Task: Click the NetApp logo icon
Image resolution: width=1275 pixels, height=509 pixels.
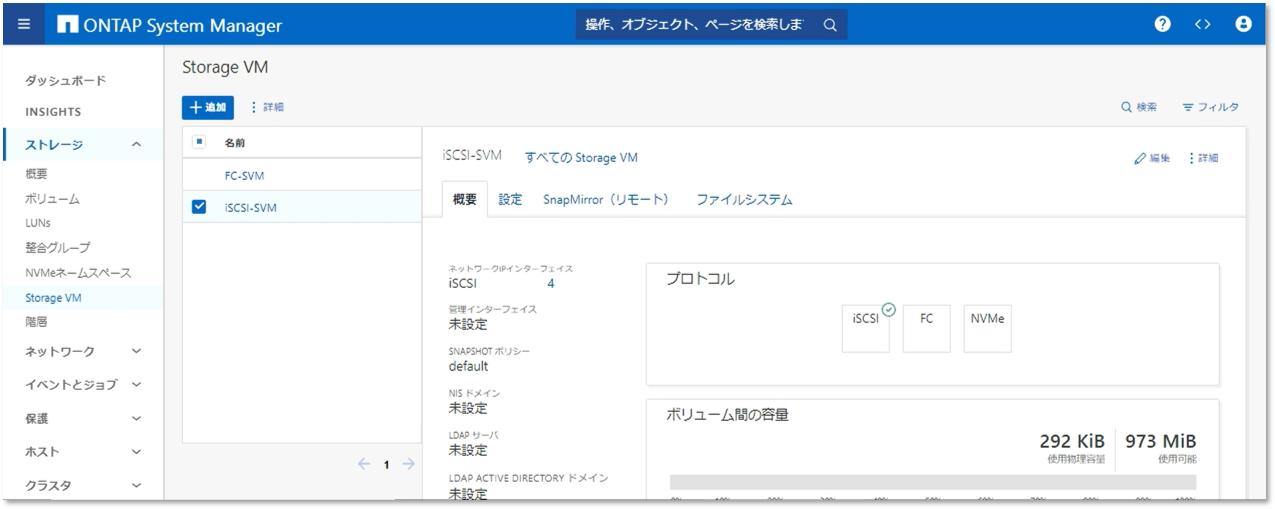Action: pyautogui.click(x=68, y=25)
